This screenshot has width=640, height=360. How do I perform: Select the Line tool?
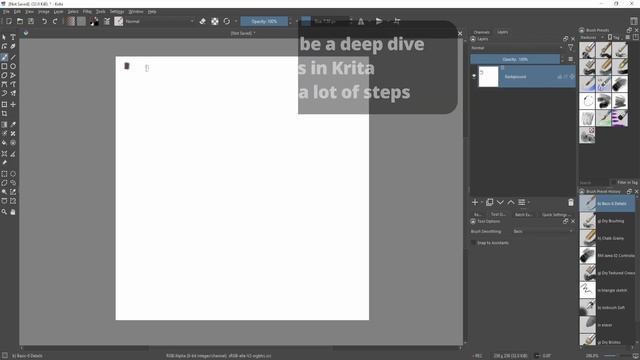[x=13, y=57]
